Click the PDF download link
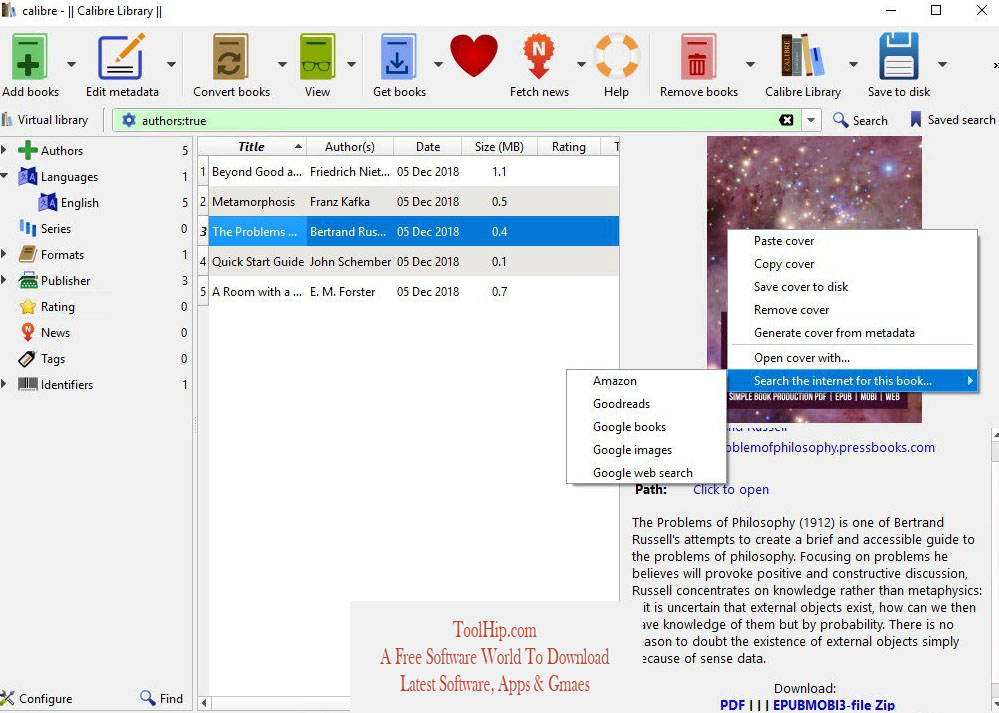 (x=732, y=705)
